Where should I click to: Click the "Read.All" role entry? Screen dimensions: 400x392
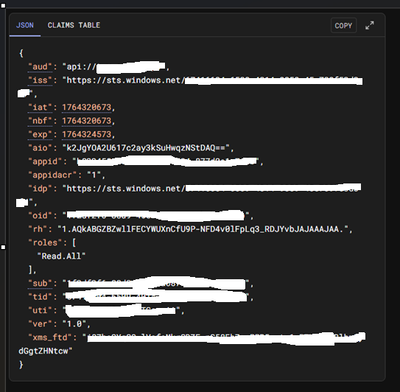[x=61, y=256]
